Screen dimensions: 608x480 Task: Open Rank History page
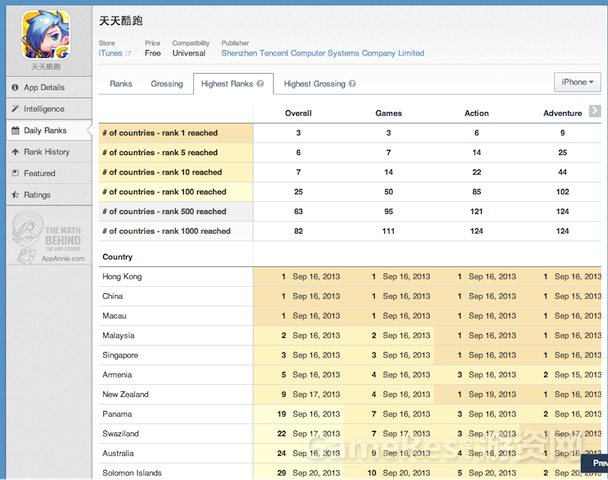point(49,152)
